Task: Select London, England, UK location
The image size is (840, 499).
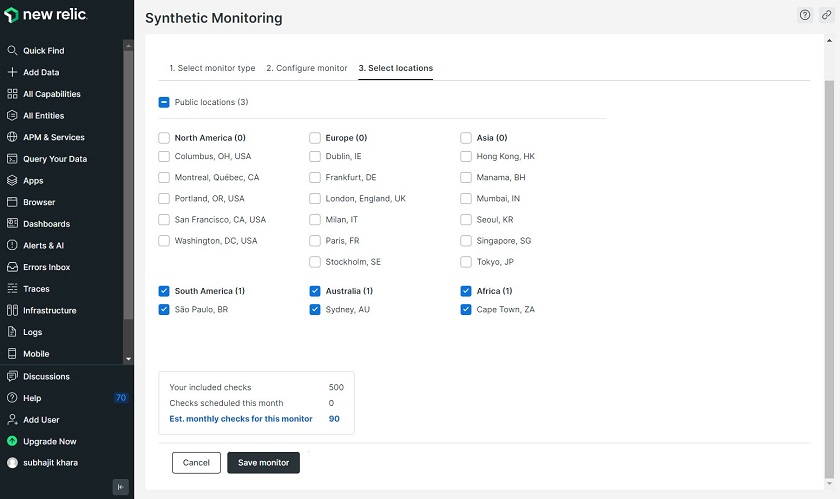Action: [315, 198]
